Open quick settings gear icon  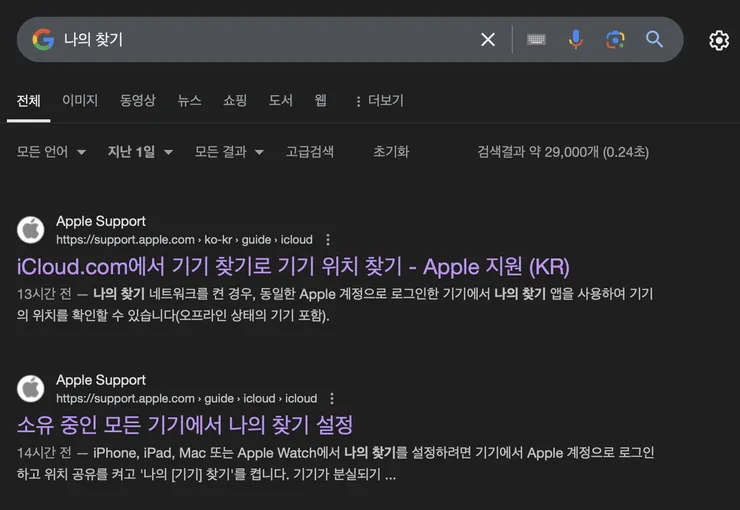coord(719,40)
